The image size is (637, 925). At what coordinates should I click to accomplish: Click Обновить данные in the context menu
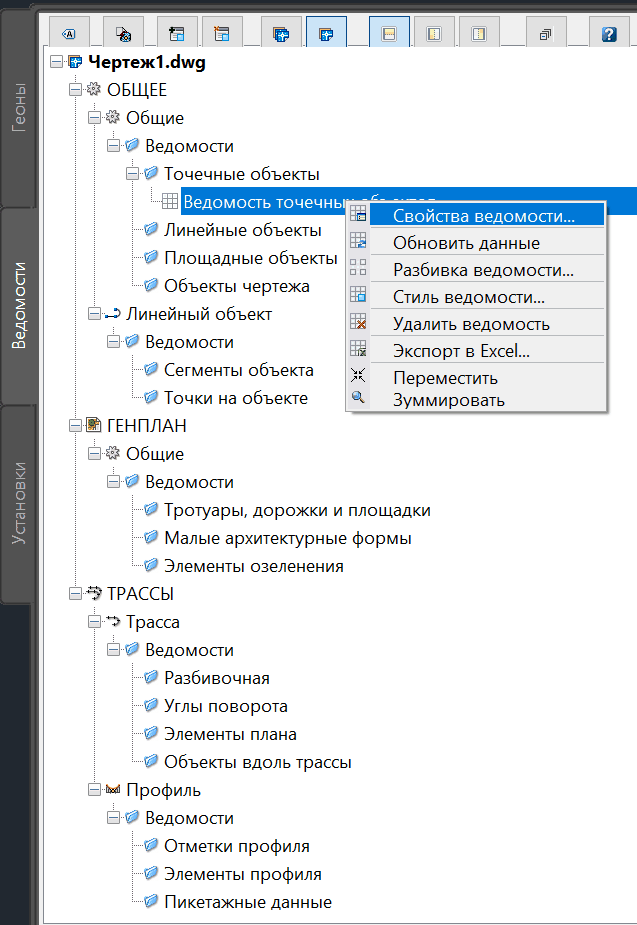[x=466, y=243]
